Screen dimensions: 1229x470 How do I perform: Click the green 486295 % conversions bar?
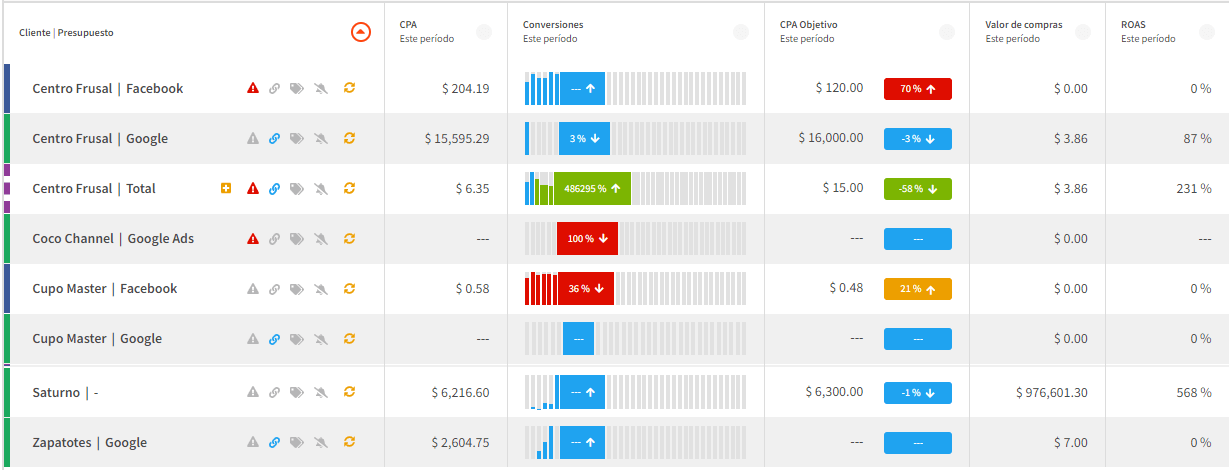coord(592,188)
